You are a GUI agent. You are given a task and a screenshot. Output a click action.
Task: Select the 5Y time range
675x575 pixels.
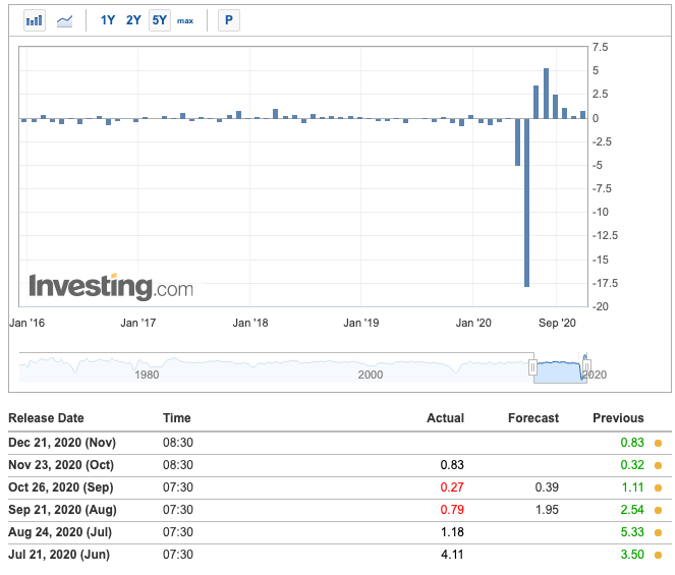click(x=159, y=20)
